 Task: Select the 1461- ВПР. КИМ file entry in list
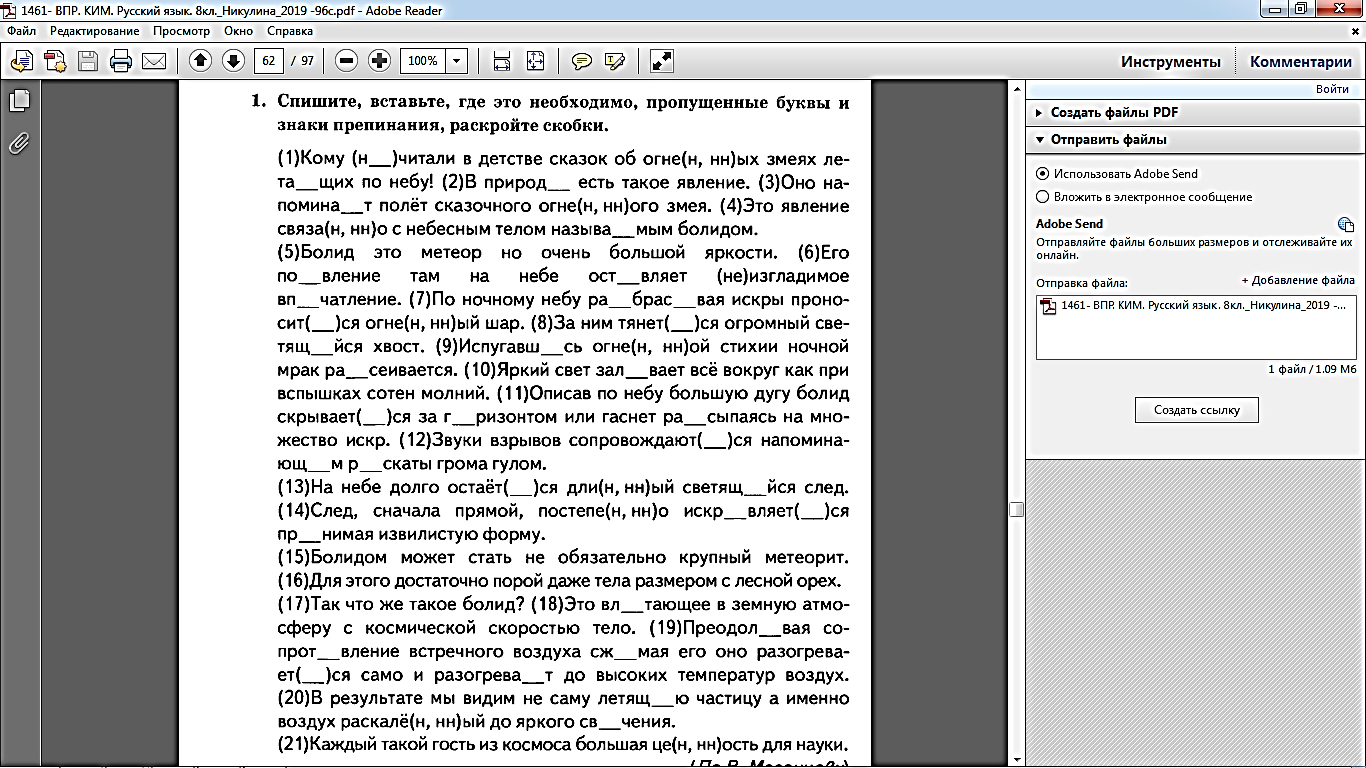(x=1196, y=306)
